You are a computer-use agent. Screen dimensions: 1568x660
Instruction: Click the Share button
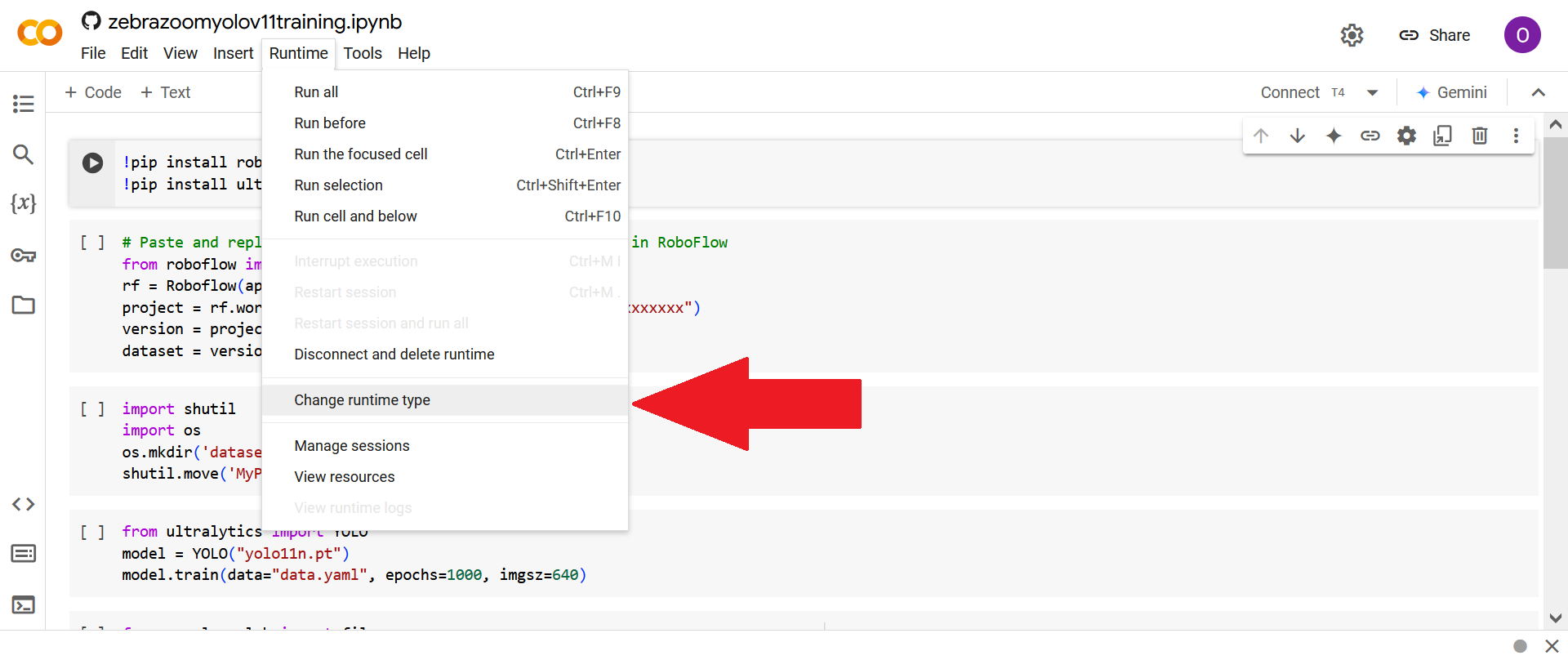(x=1434, y=35)
